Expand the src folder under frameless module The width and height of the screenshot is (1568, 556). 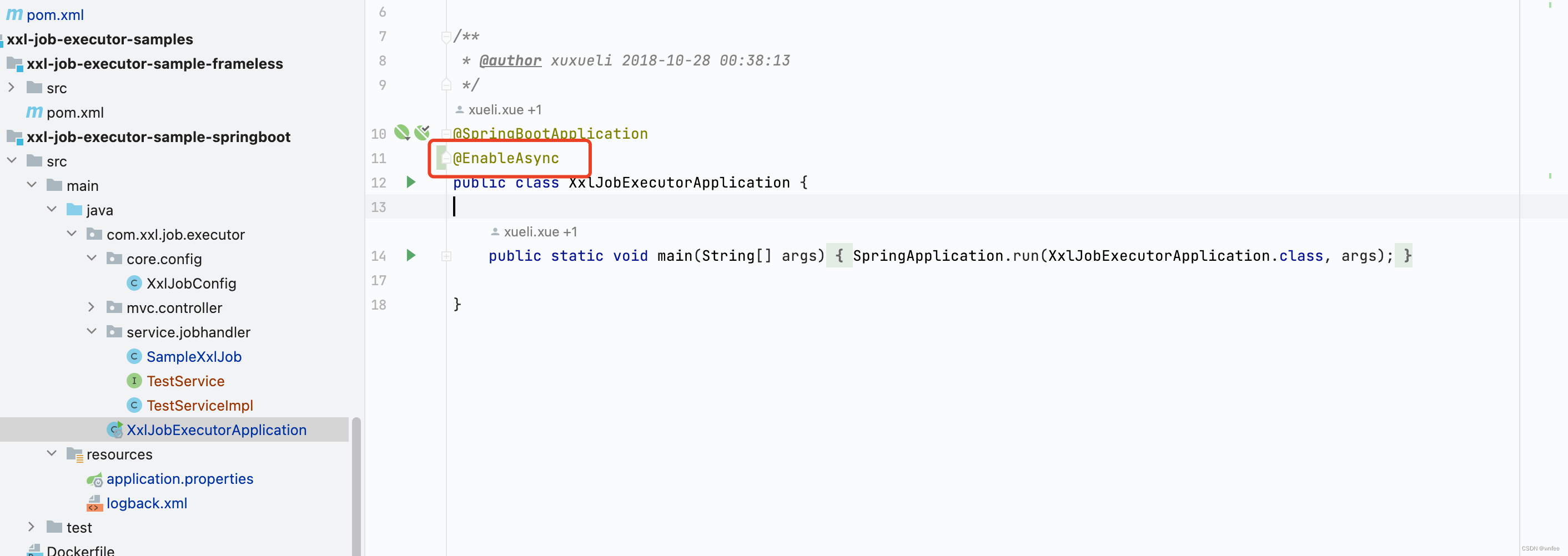[x=11, y=88]
